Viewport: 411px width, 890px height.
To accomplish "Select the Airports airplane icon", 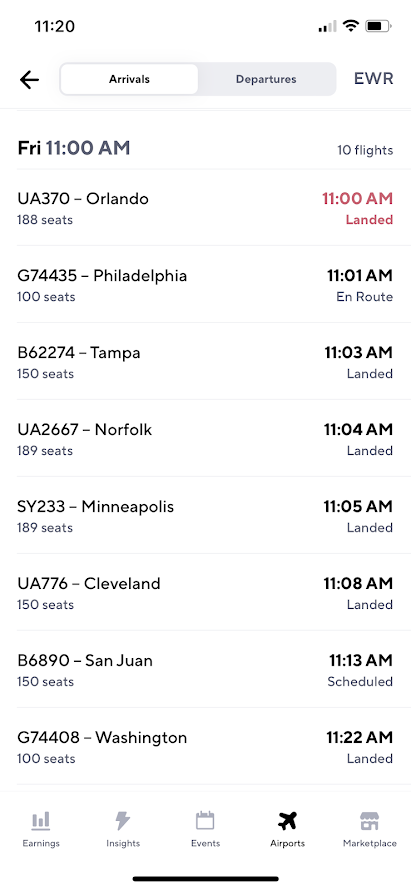I will tap(287, 820).
